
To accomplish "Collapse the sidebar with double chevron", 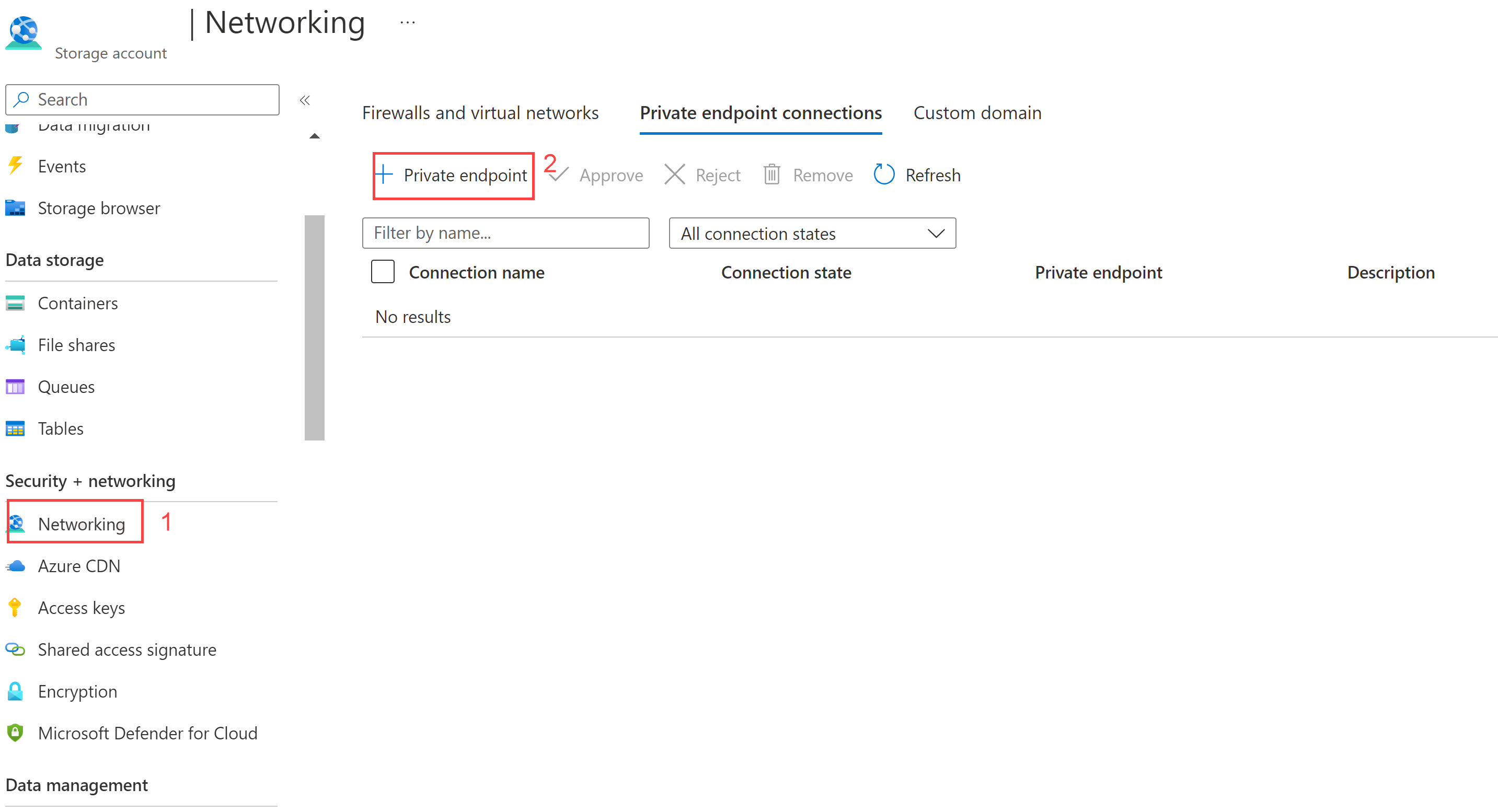I will click(305, 100).
